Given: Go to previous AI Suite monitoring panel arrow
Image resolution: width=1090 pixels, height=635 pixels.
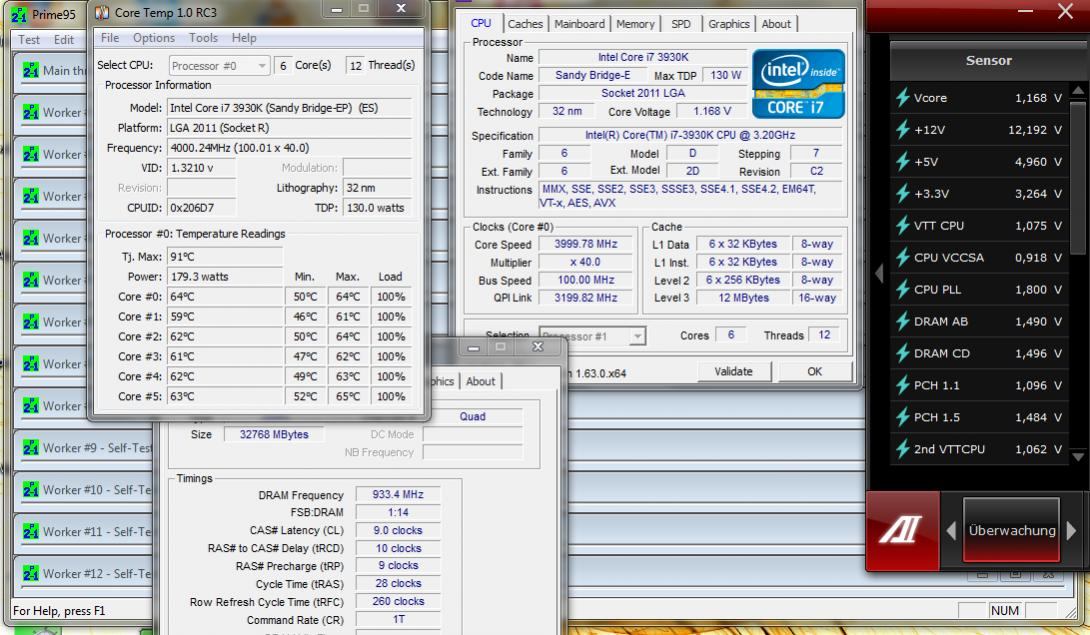Looking at the screenshot, I should [952, 531].
